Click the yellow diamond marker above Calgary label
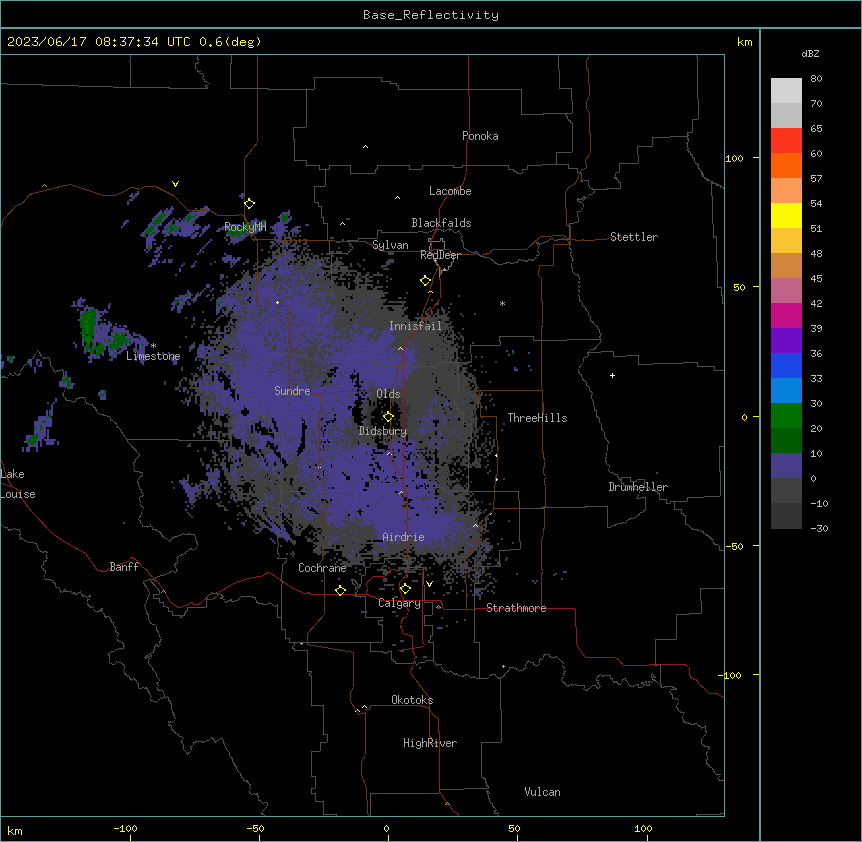Screen dimensions: 862x842 coord(405,589)
